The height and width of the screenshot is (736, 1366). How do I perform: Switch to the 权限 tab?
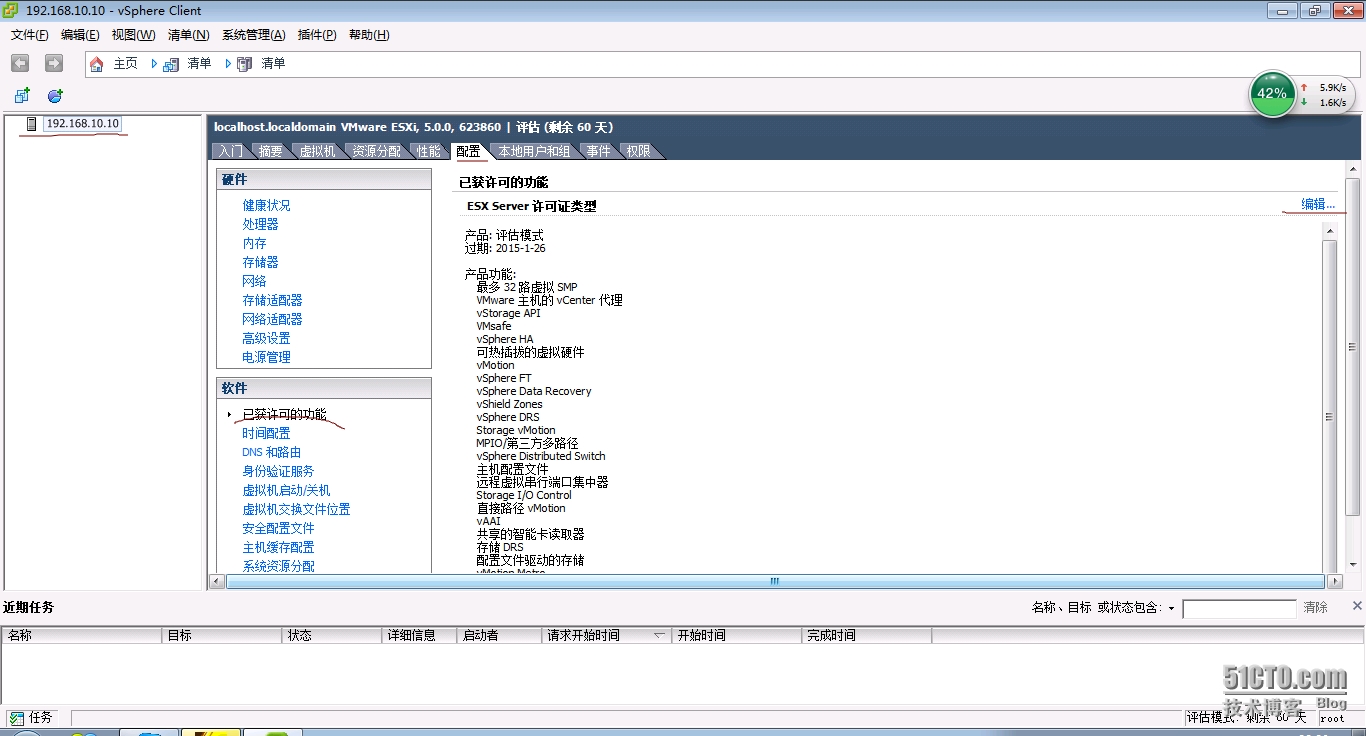coord(638,151)
